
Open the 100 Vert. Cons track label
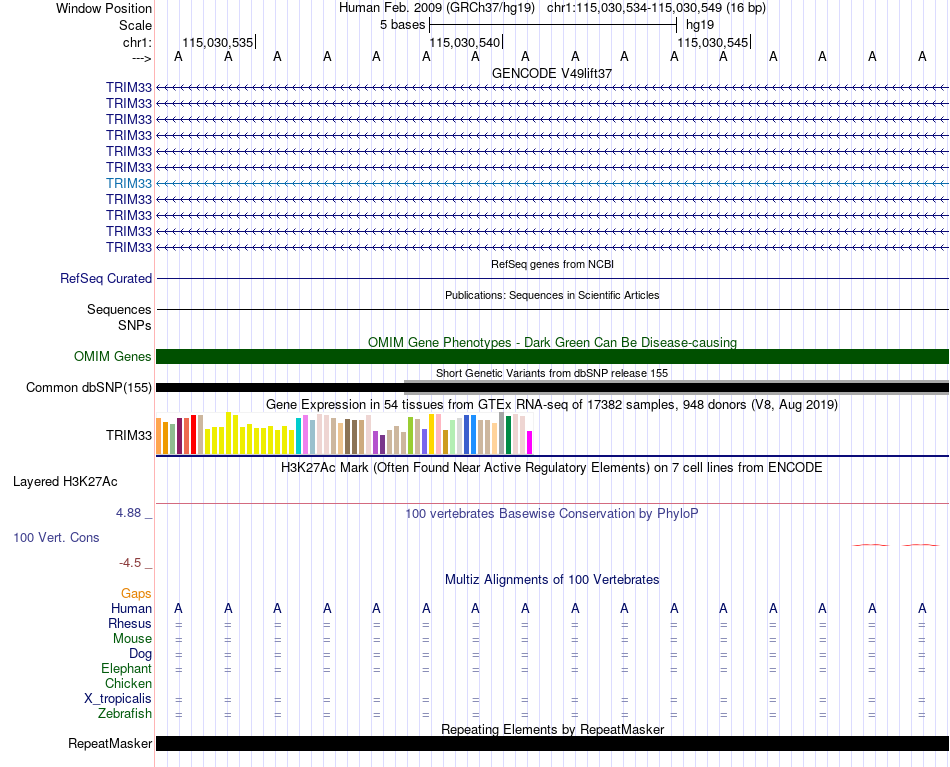[56, 537]
